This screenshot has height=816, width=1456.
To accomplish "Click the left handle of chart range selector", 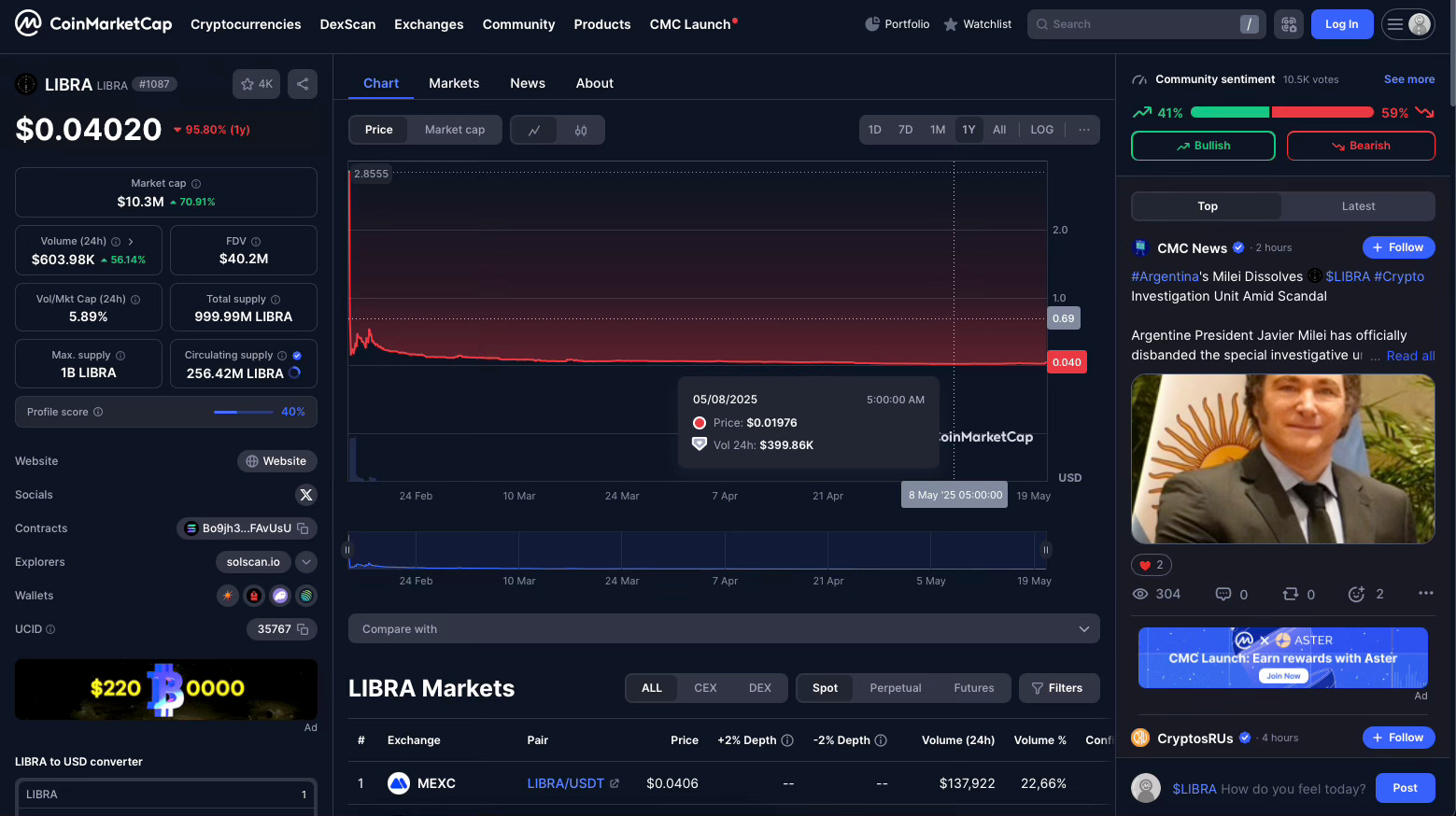I will pos(347,550).
